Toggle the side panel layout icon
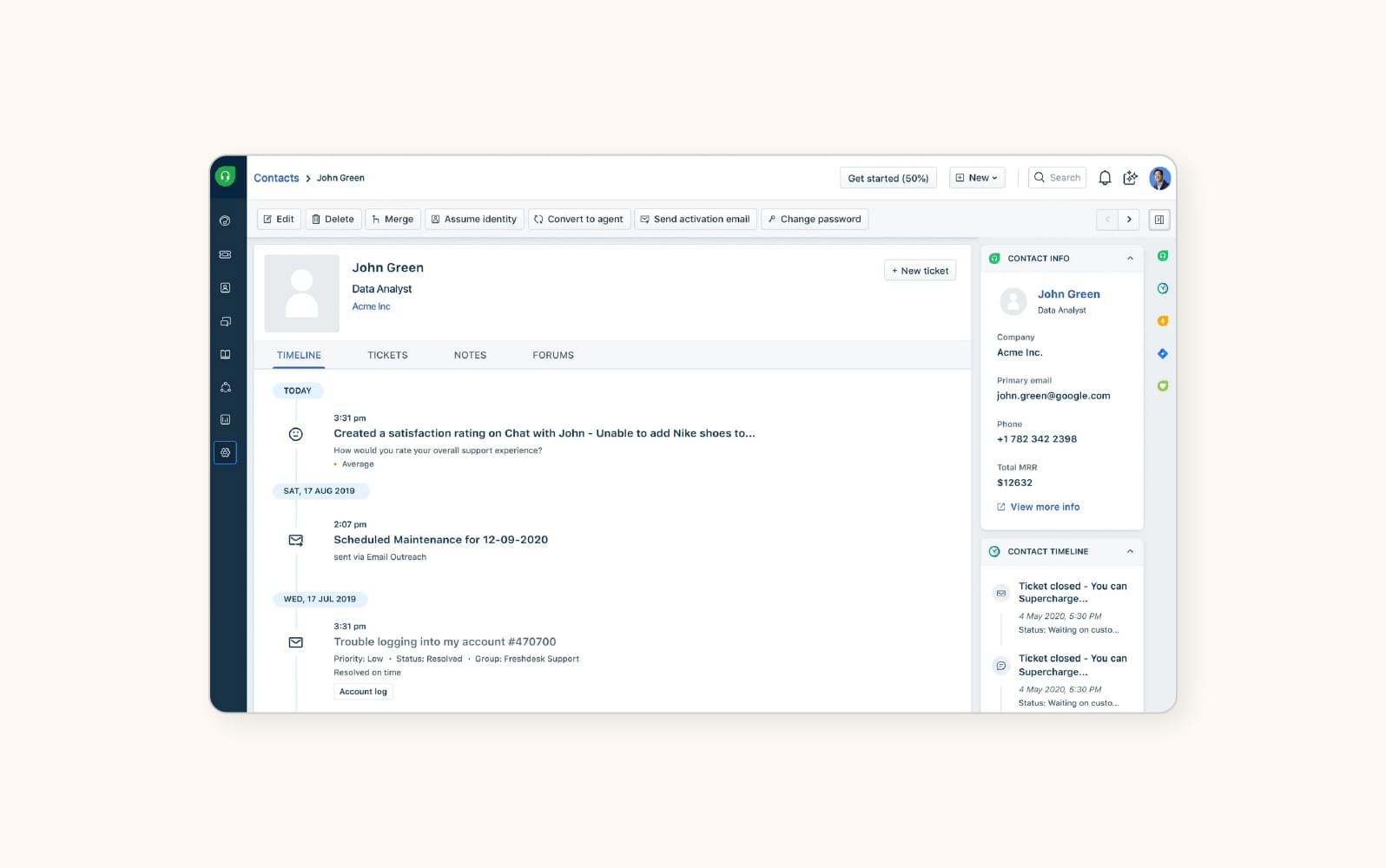The image size is (1386, 868). (x=1159, y=220)
